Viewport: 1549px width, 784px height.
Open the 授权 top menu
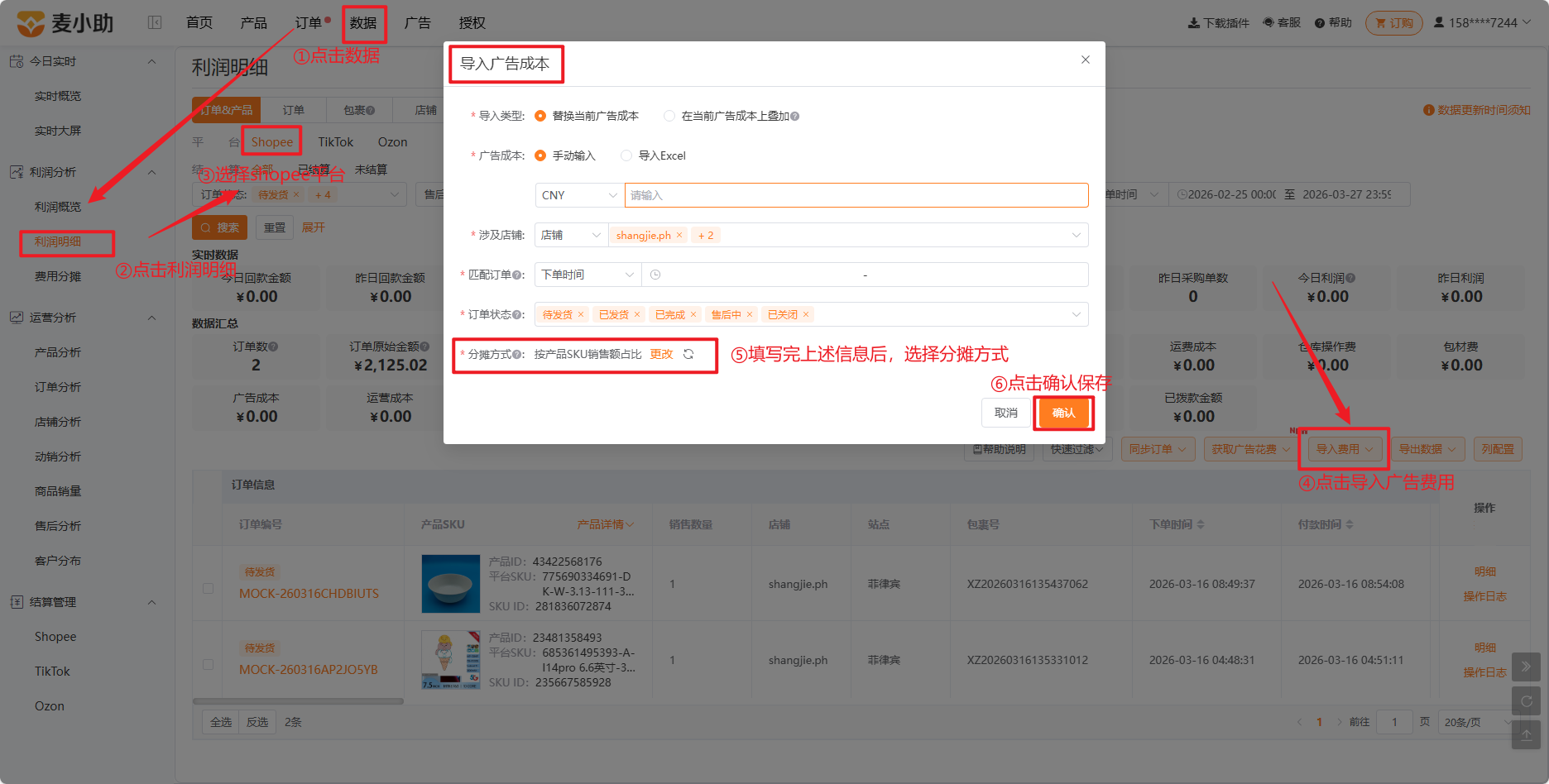tap(472, 22)
